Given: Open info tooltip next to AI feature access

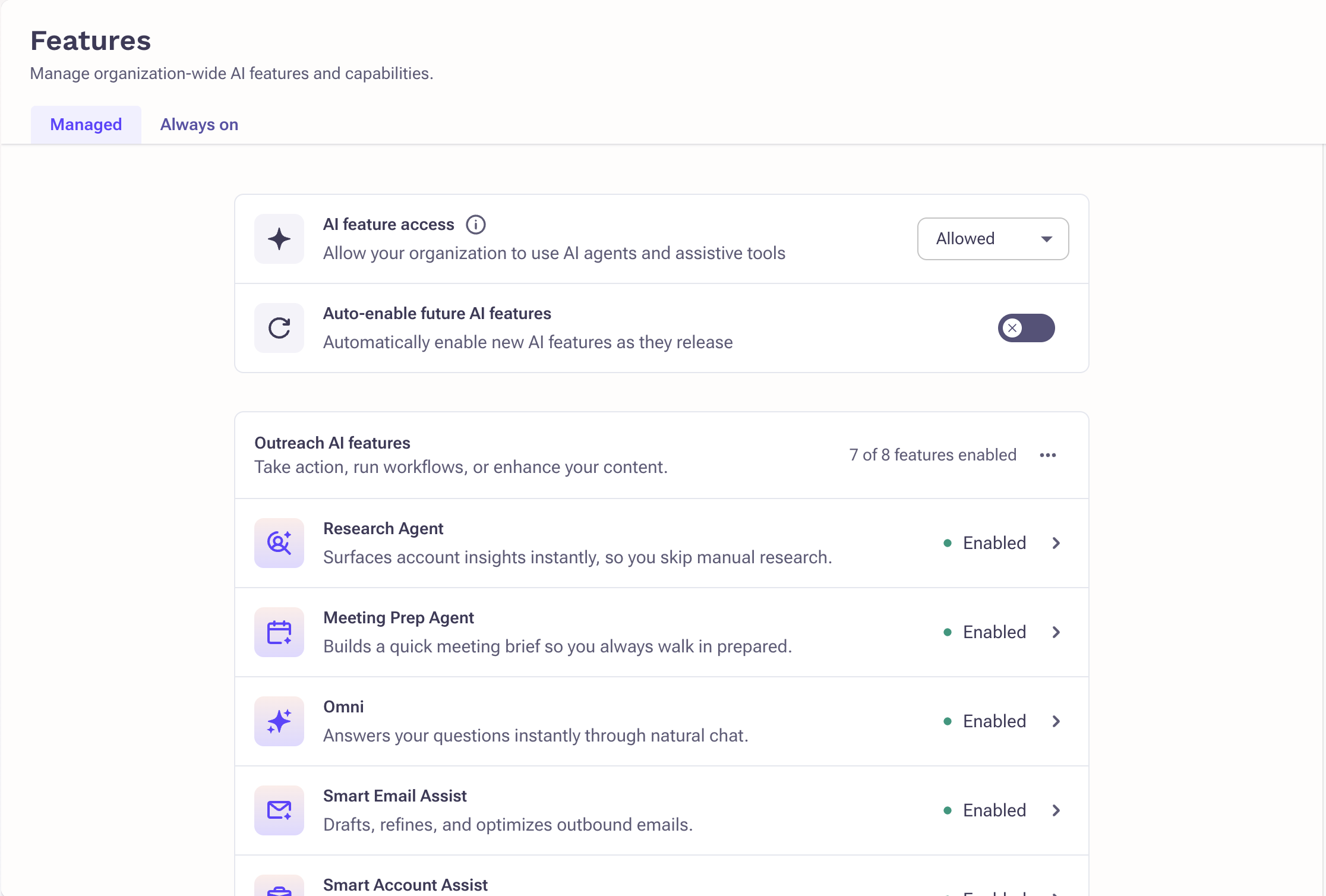Looking at the screenshot, I should (x=475, y=225).
